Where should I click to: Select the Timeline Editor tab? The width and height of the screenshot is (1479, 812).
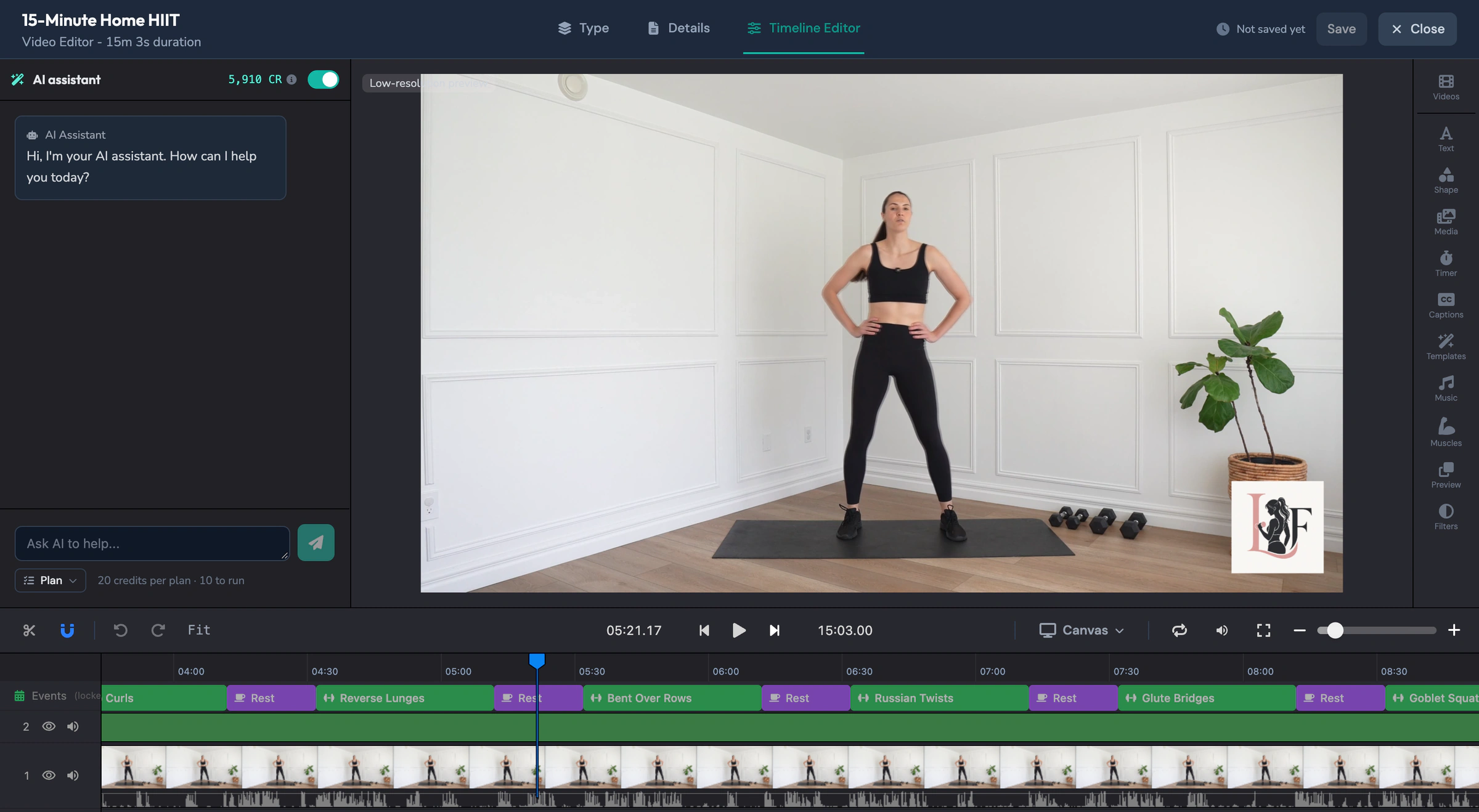coord(804,28)
